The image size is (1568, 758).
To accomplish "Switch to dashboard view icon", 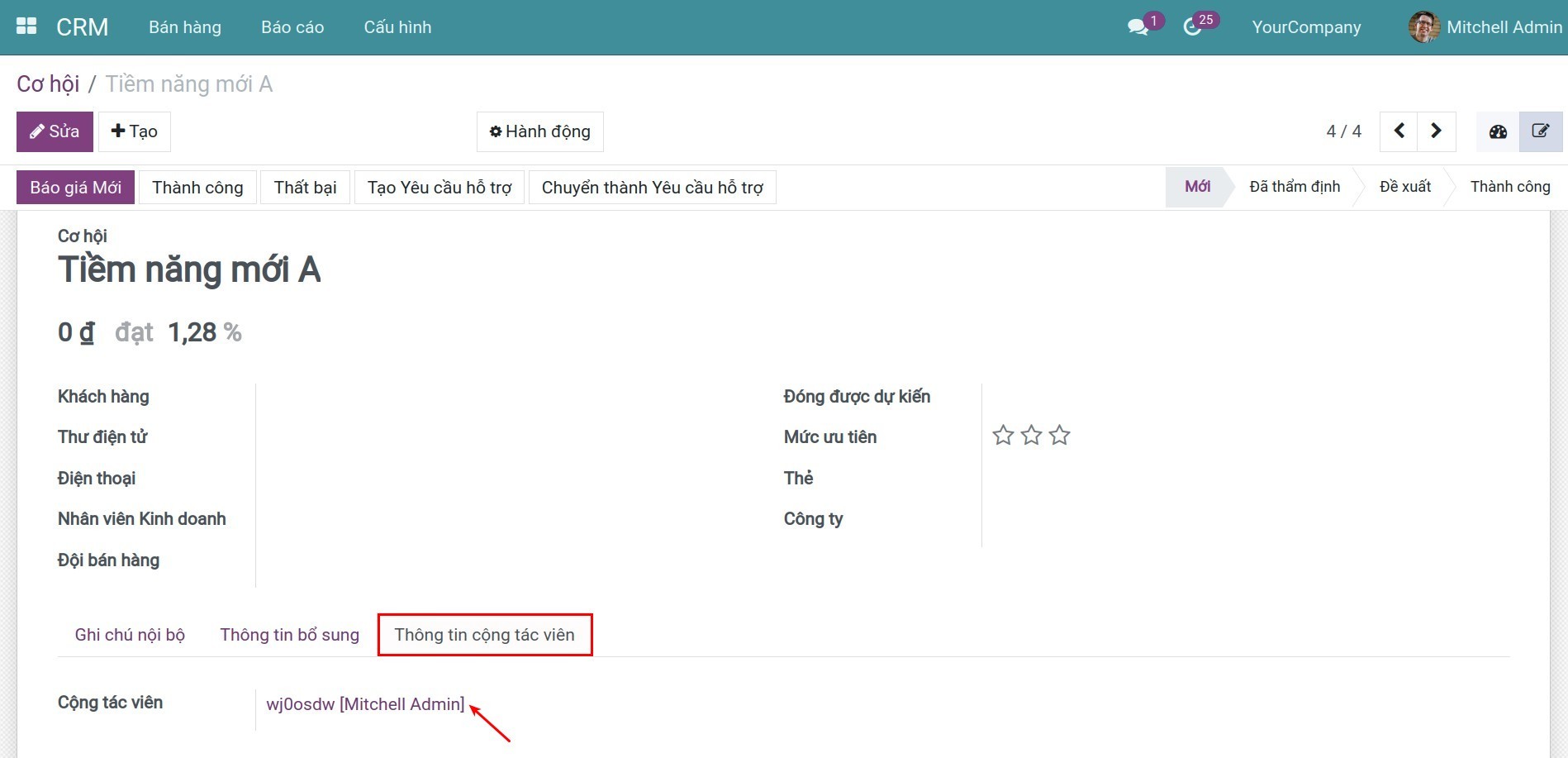I will (1498, 131).
